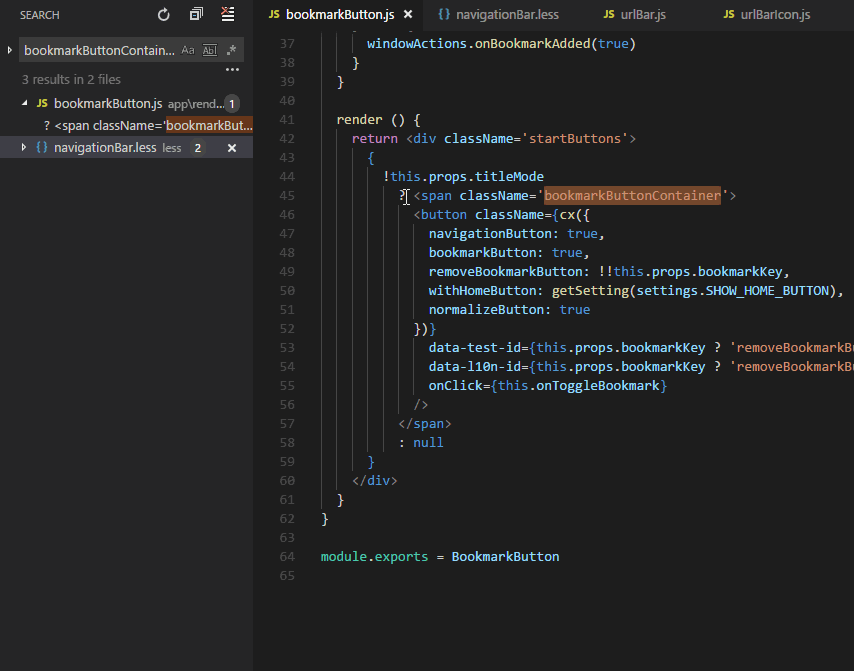
Task: Switch to the navigationBar.less tab
Action: [x=500, y=15]
